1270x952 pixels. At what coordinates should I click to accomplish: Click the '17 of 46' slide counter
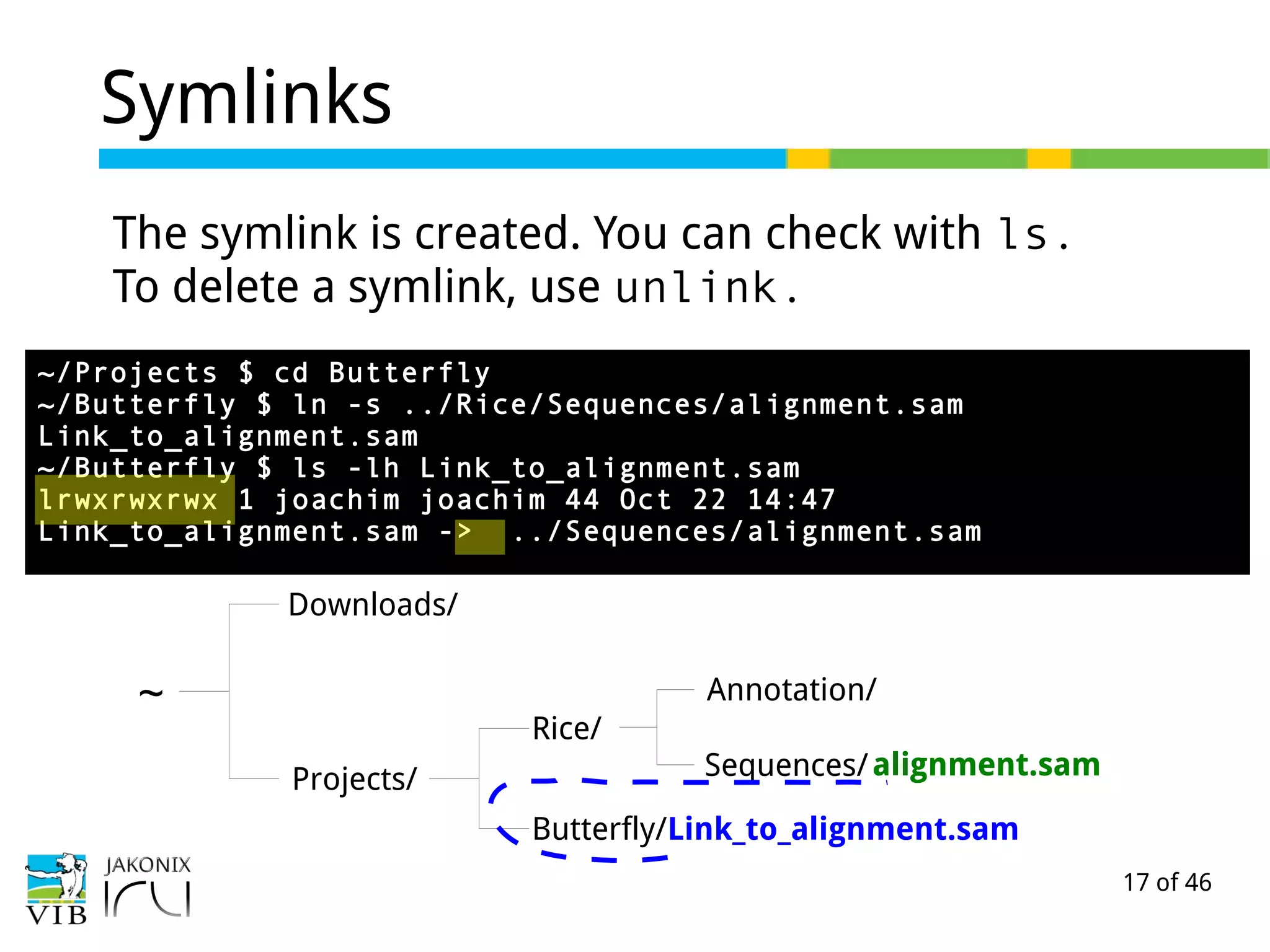point(1167,882)
